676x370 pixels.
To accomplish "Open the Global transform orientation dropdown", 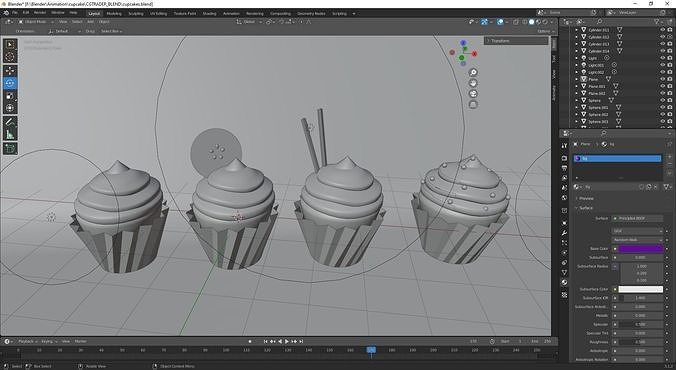I will 248,22.
